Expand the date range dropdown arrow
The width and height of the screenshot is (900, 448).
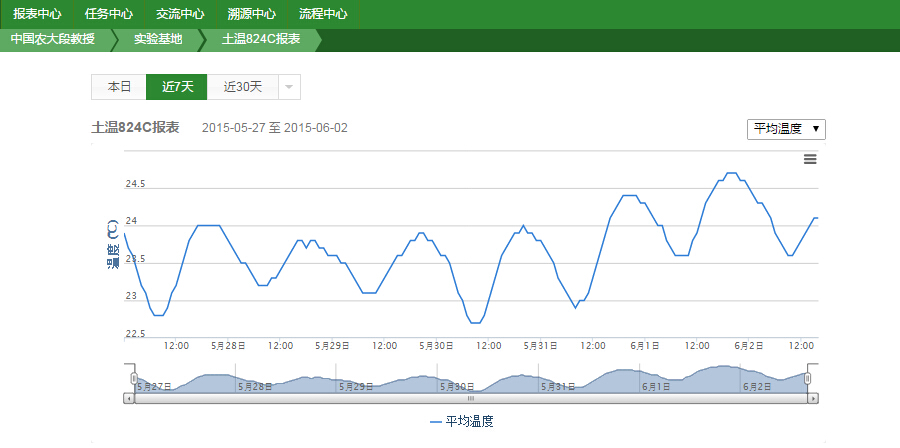(x=288, y=87)
